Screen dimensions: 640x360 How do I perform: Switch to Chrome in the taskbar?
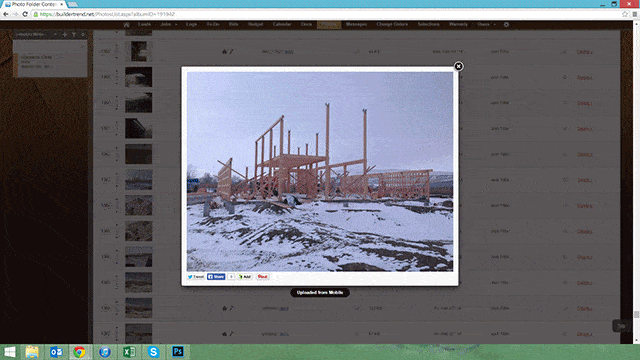pyautogui.click(x=80, y=352)
